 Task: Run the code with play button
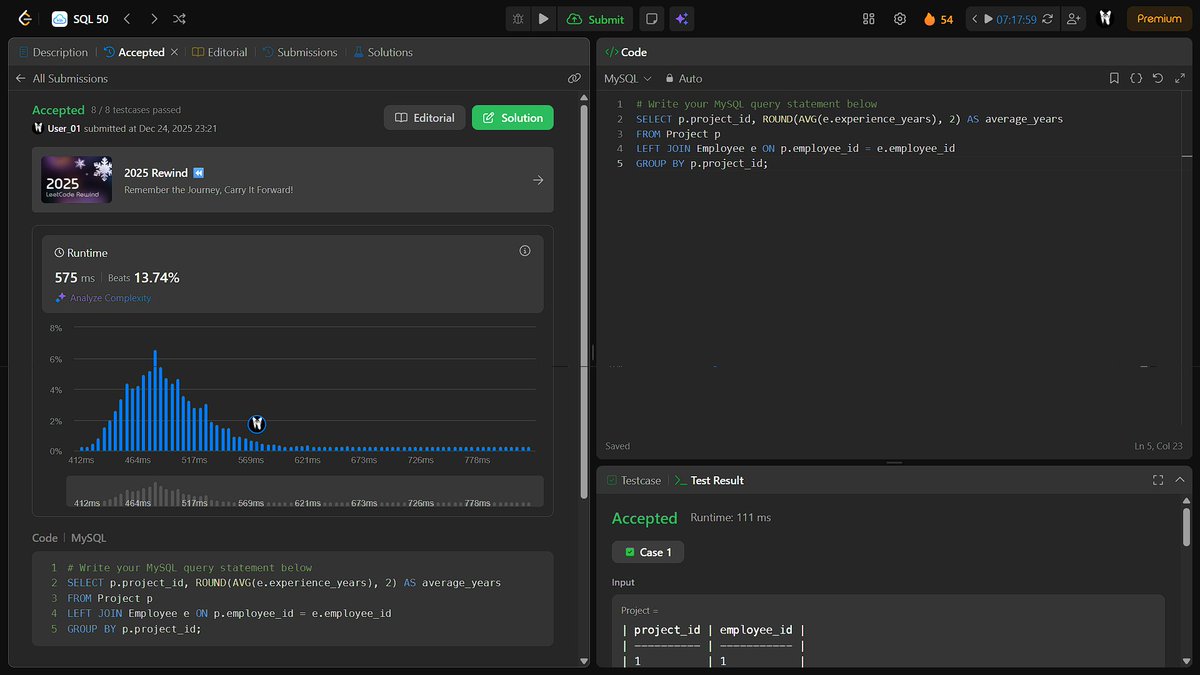coord(543,19)
